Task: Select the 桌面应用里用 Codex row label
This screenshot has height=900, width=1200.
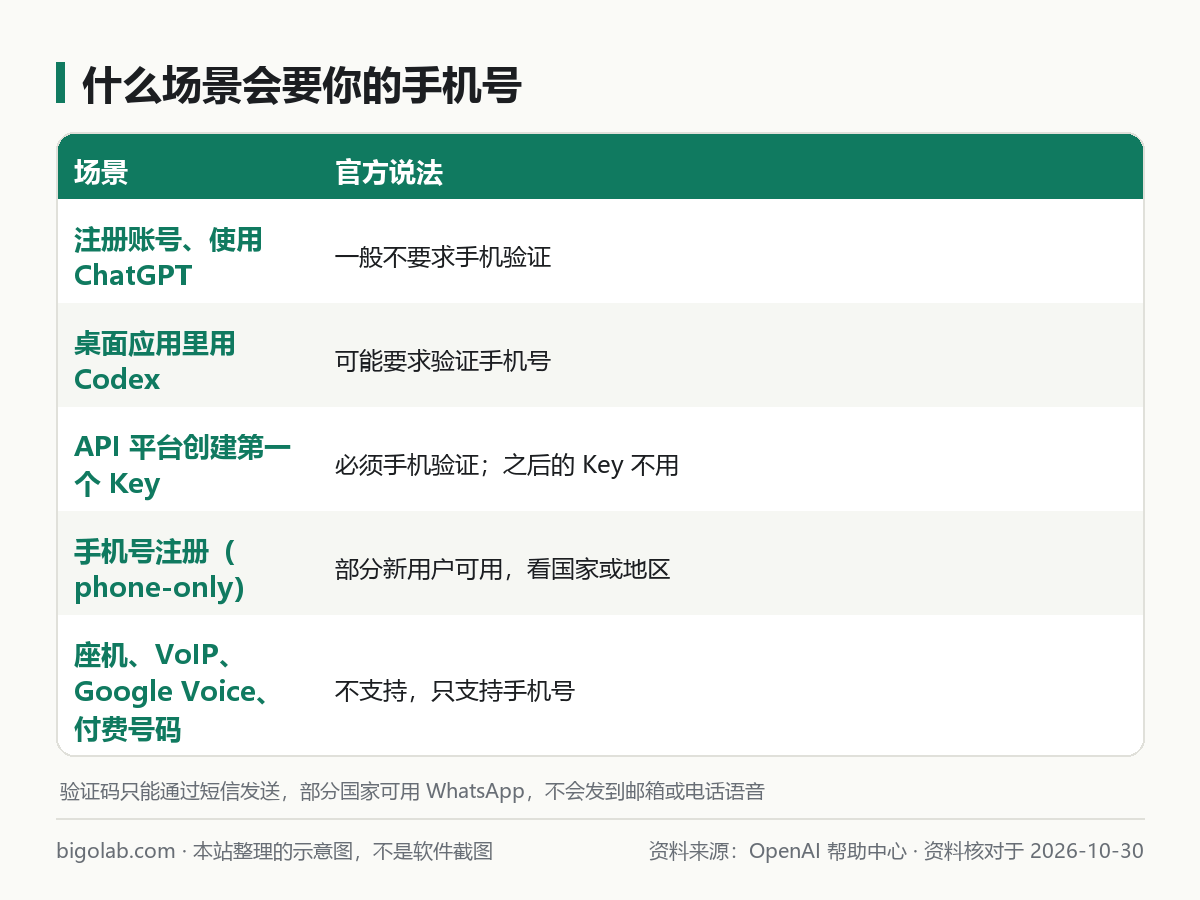Action: pyautogui.click(x=155, y=361)
